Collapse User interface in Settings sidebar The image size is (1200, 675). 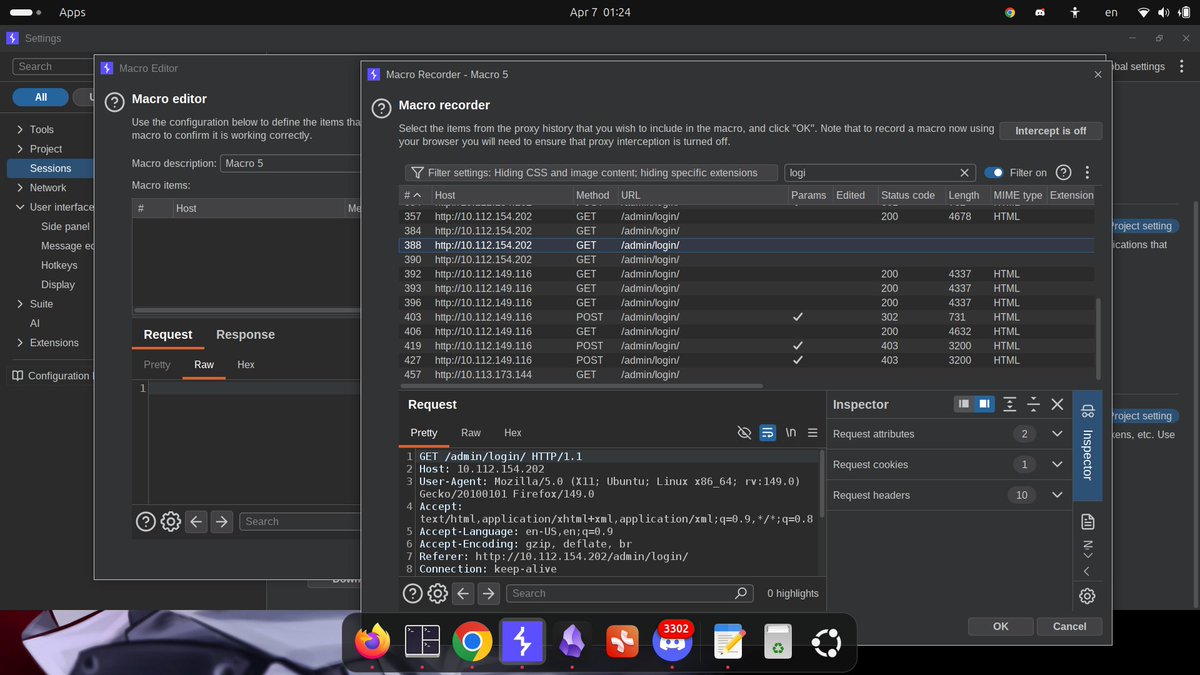pyautogui.click(x=20, y=207)
